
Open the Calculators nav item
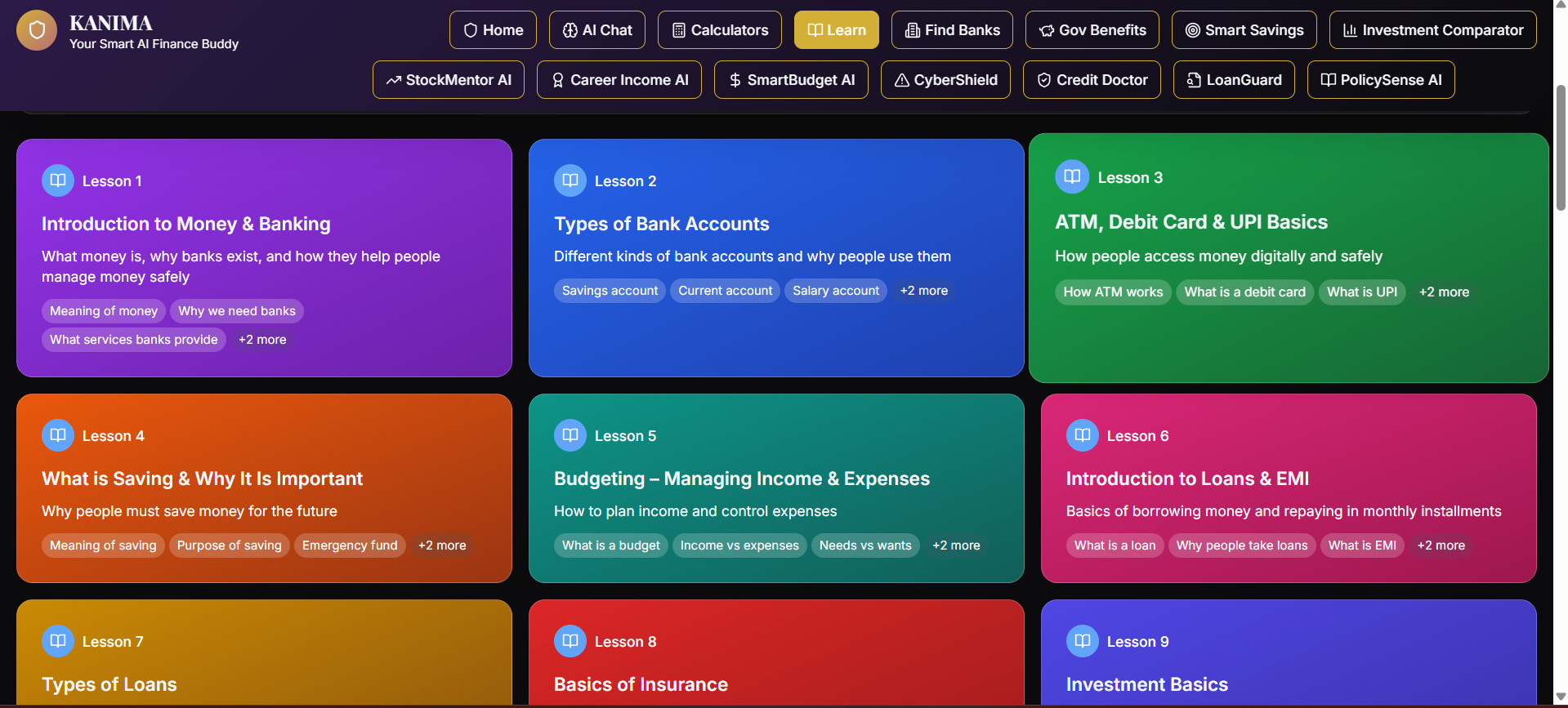point(720,30)
